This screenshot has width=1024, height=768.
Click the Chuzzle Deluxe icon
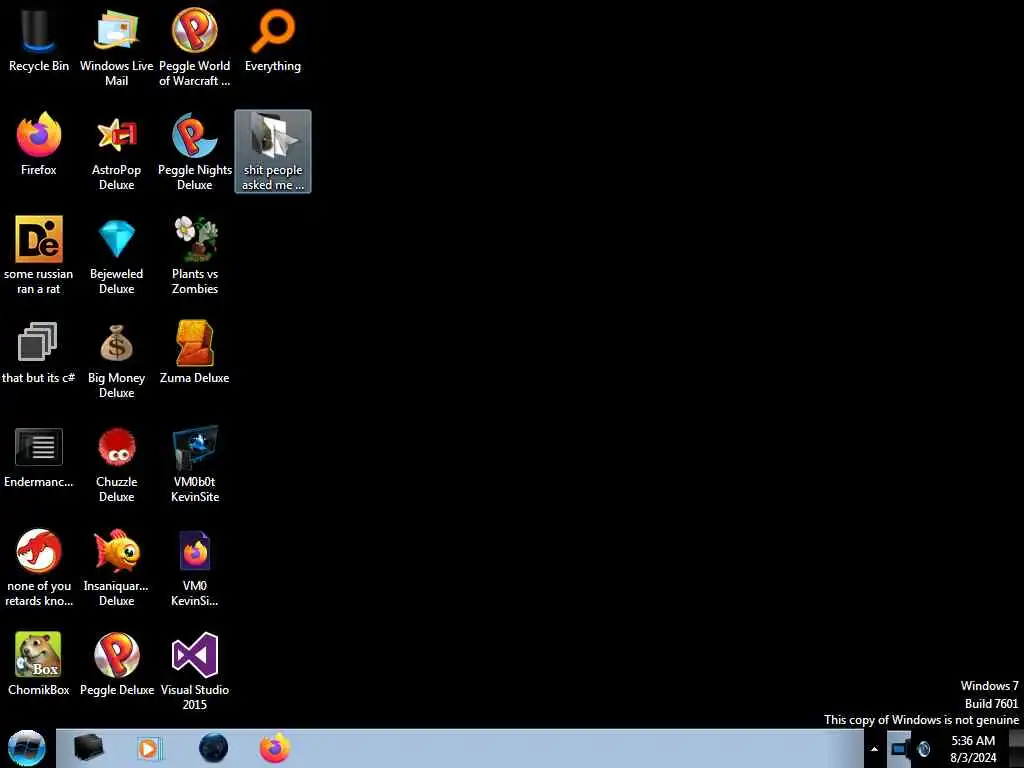(116, 447)
